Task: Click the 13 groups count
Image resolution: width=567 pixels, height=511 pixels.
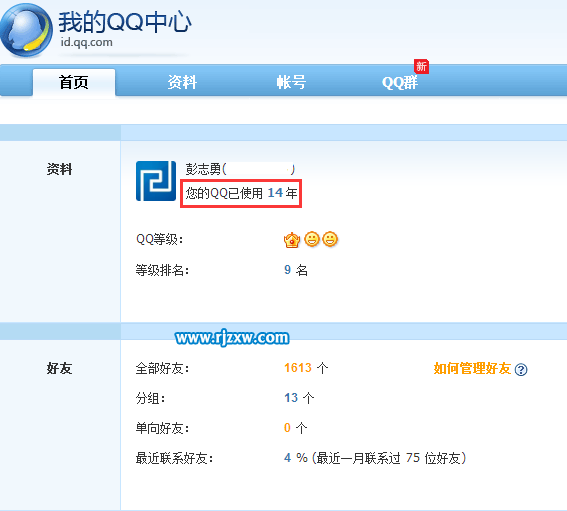Action: [291, 398]
